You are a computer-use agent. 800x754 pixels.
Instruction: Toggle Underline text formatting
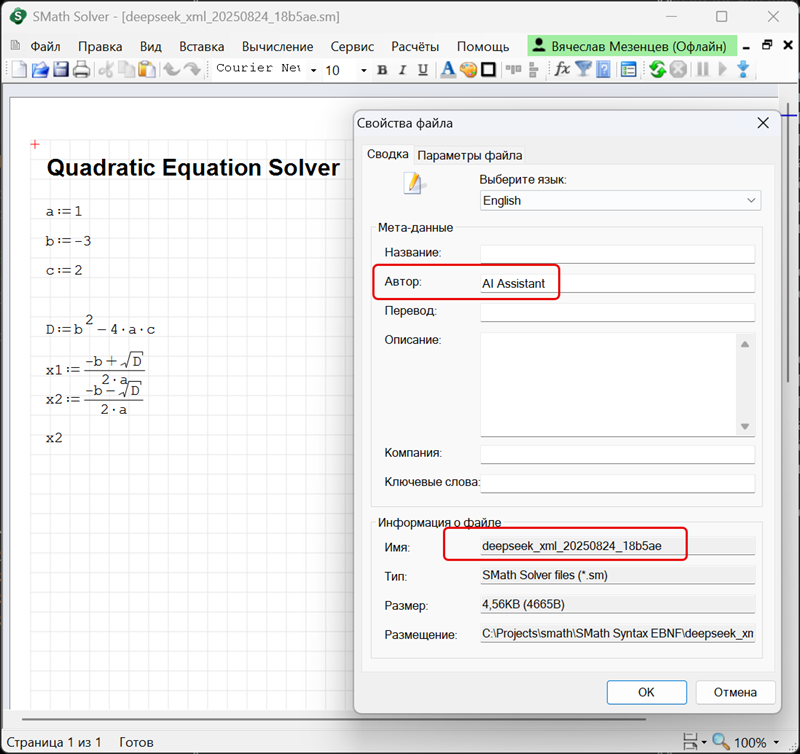coord(423,70)
